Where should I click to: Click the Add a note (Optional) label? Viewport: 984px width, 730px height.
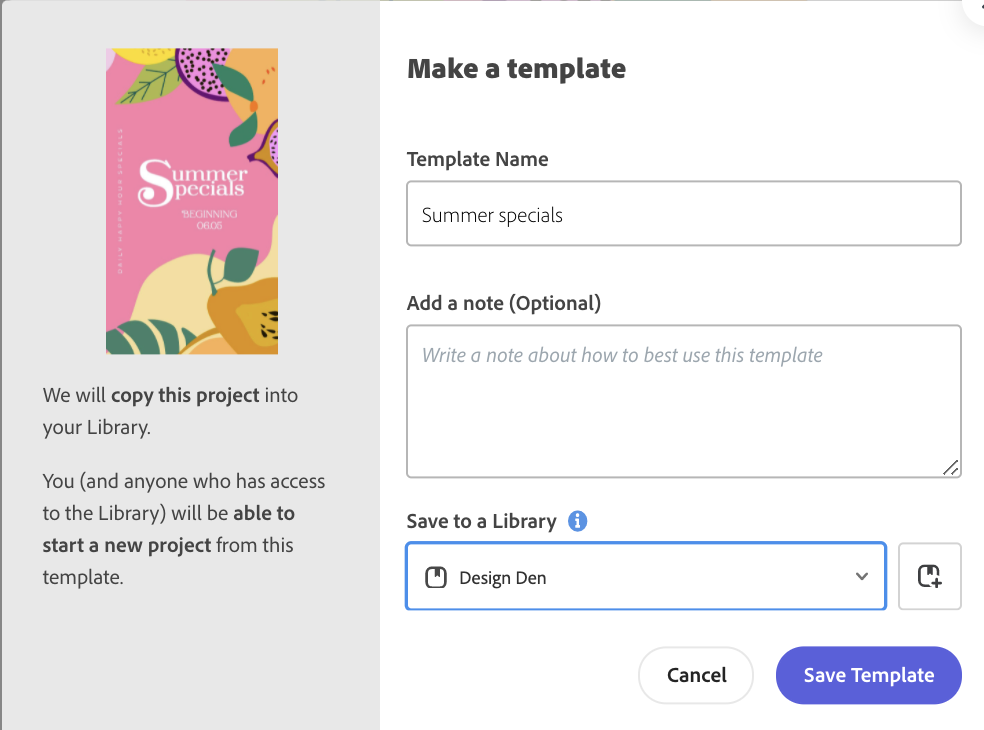503,303
